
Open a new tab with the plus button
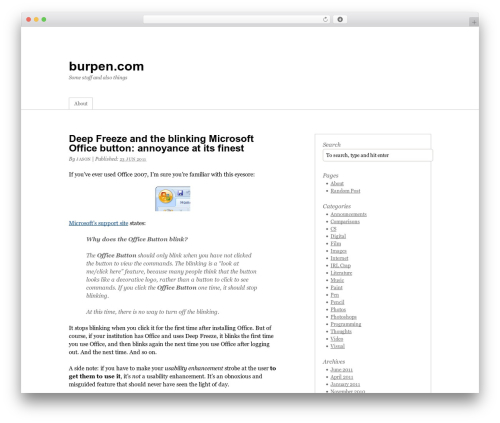coord(474,22)
